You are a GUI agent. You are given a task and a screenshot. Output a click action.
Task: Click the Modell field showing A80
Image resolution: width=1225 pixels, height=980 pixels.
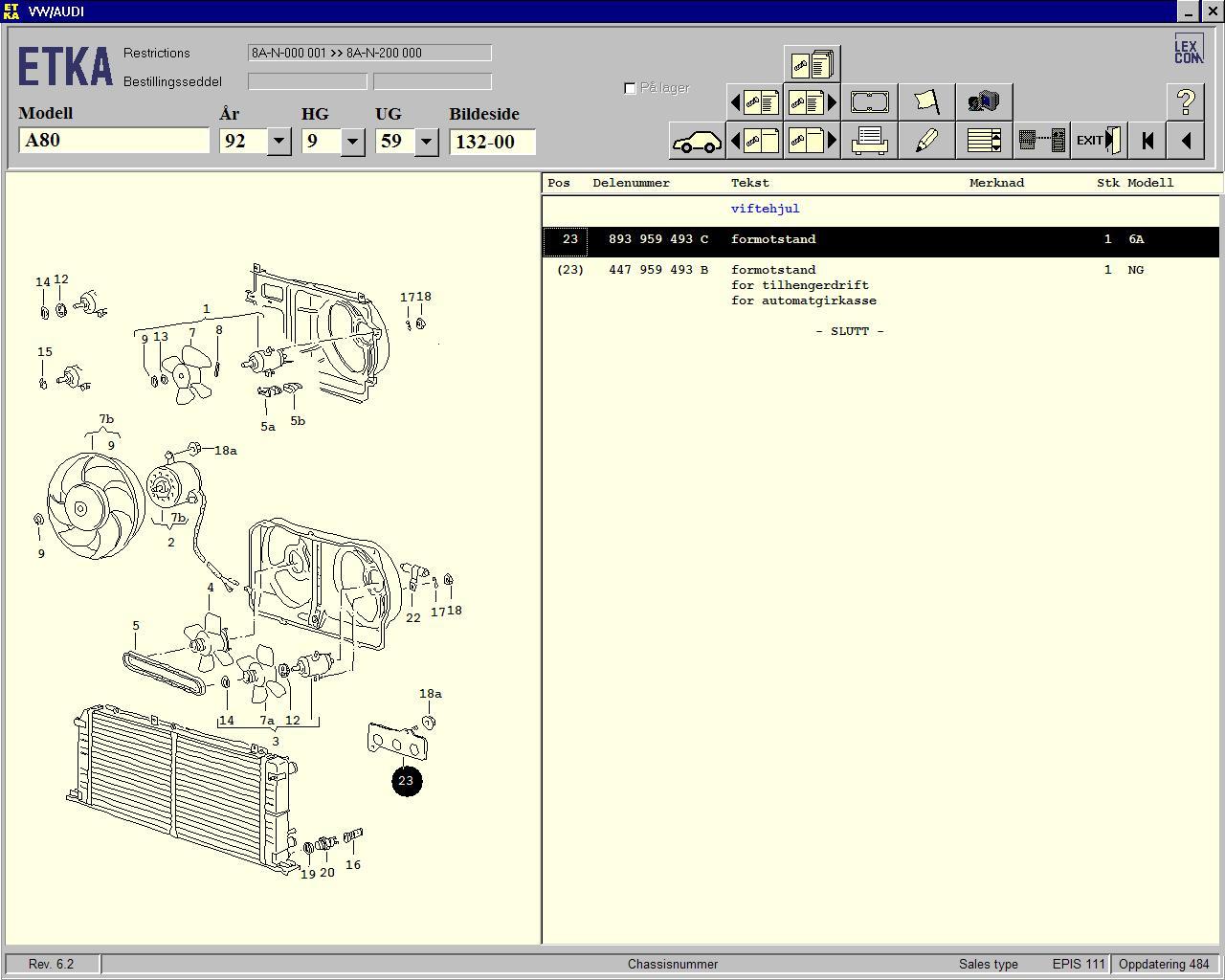point(114,141)
